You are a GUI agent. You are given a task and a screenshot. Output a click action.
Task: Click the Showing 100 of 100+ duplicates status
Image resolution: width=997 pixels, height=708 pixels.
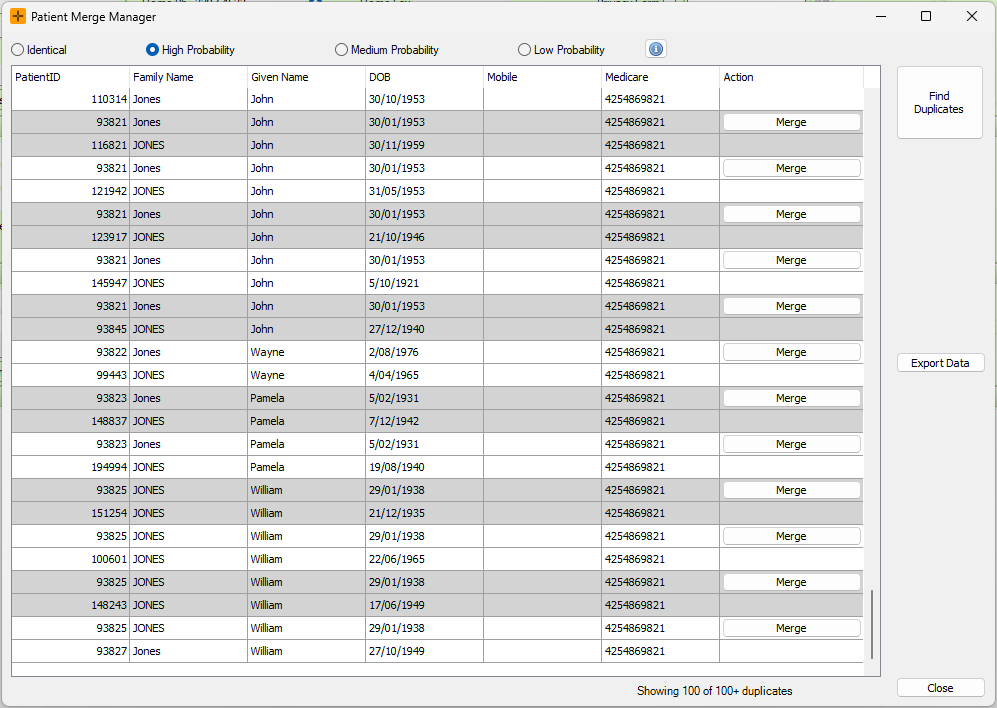pos(715,691)
